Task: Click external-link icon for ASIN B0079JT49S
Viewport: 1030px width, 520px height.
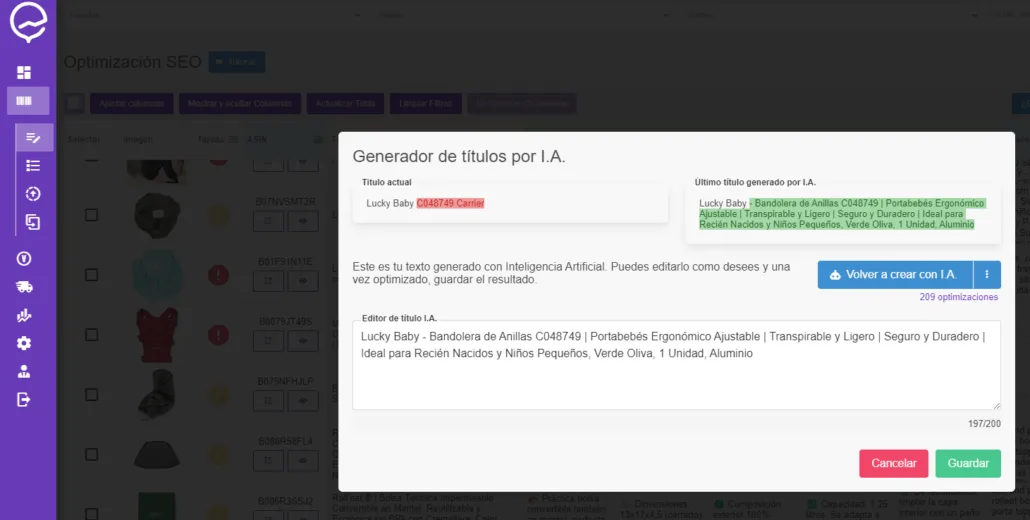Action: pos(268,341)
